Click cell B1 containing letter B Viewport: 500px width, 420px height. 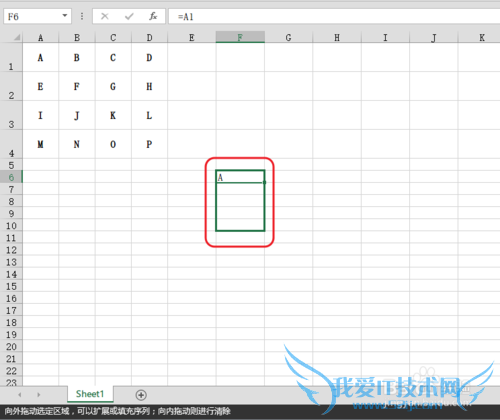click(x=77, y=58)
